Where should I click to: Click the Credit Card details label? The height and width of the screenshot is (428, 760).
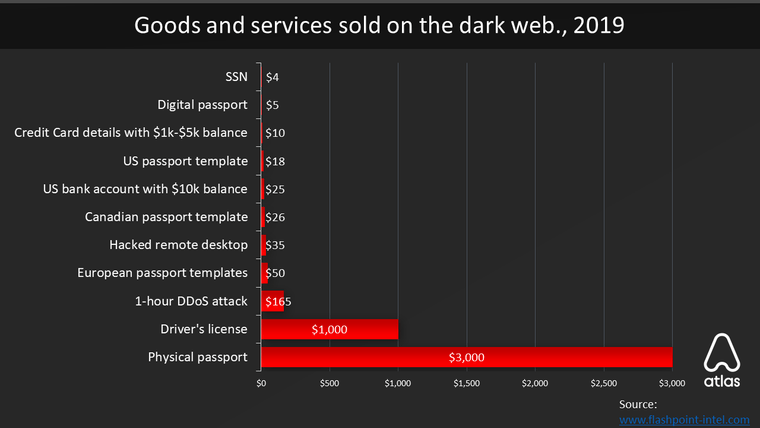(131, 133)
